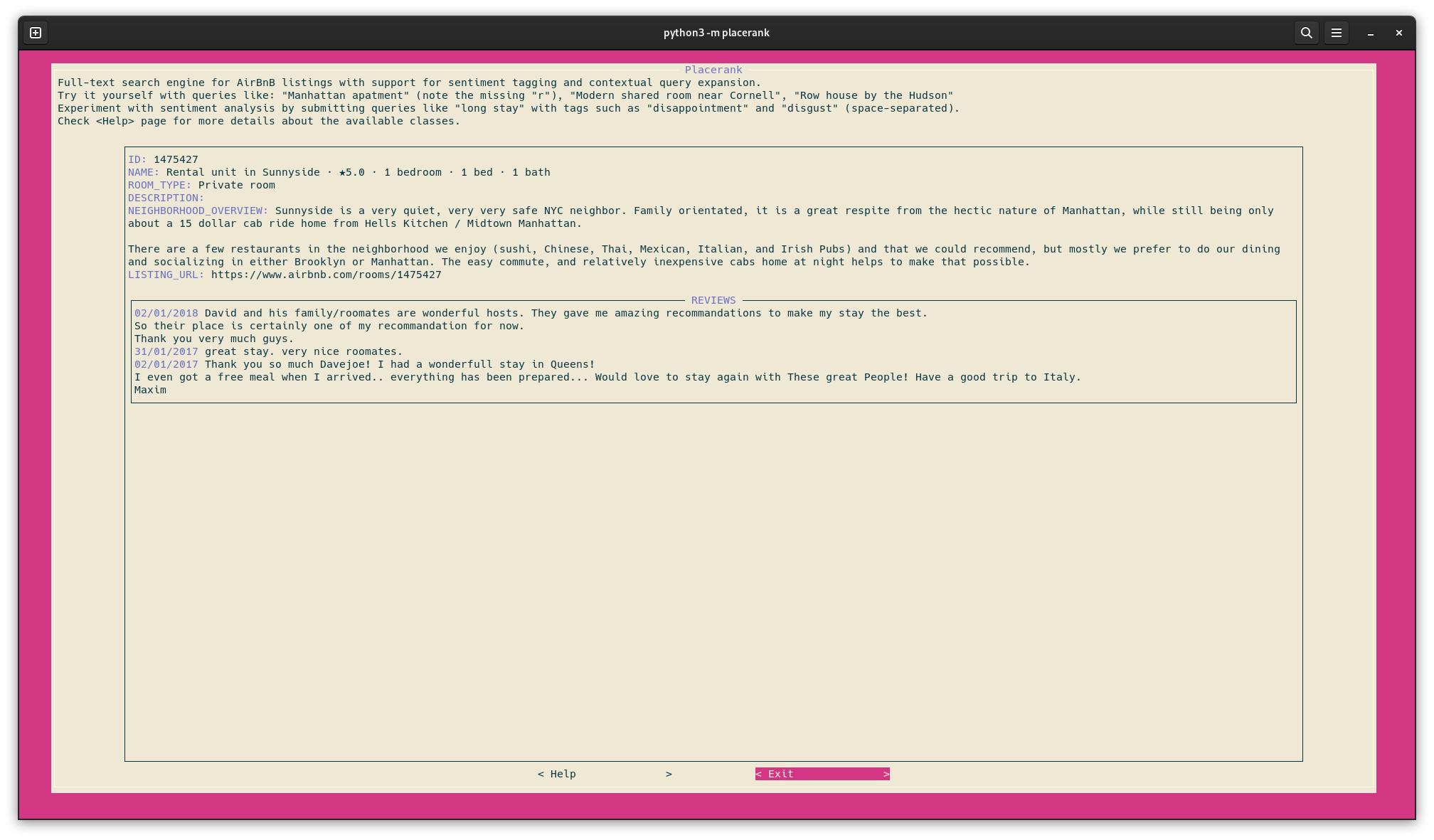Click the window title python3 -m placerank
This screenshot has width=1434, height=840.
coord(716,33)
